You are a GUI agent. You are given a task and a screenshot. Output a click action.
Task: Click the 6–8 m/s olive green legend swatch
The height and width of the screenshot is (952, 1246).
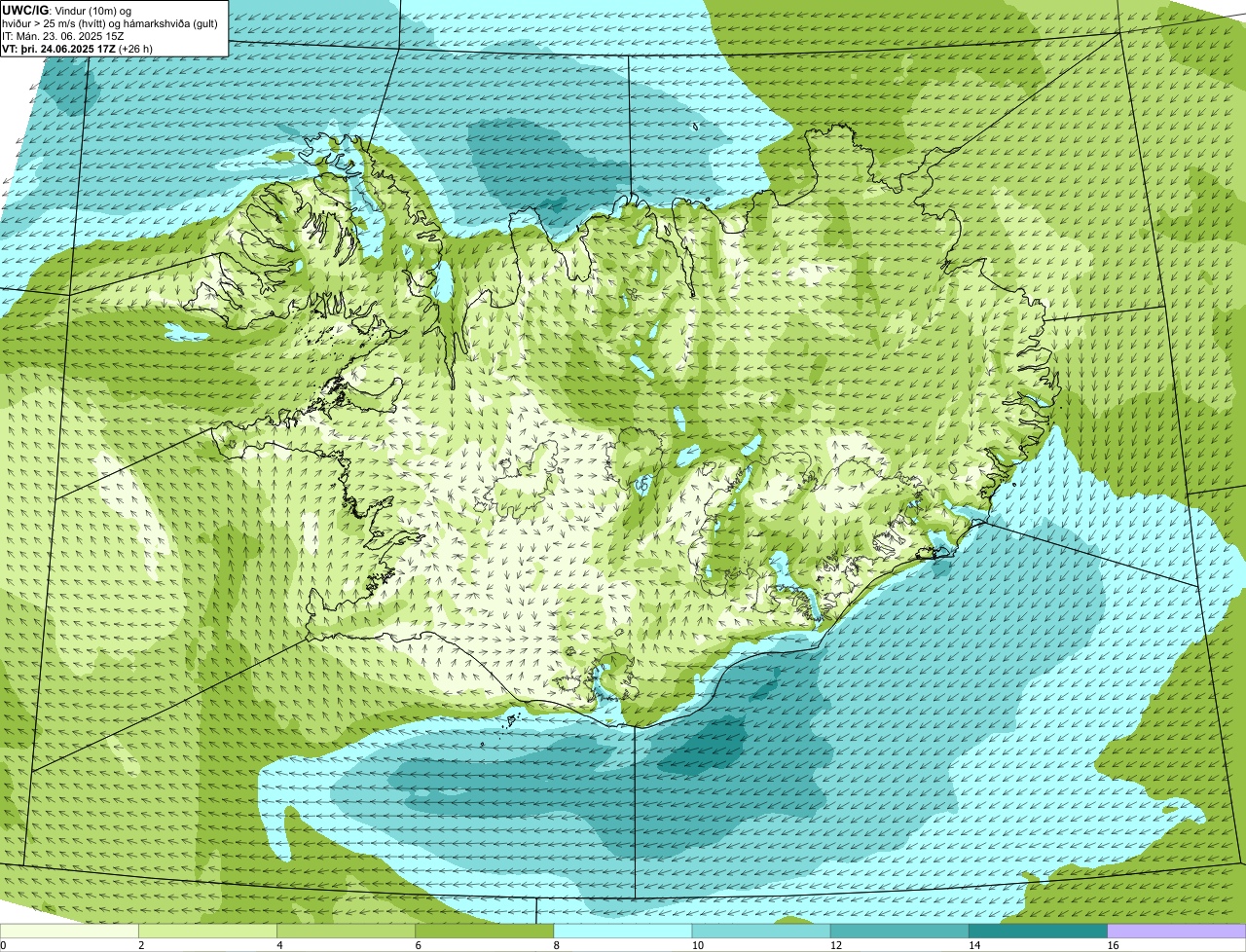[x=485, y=932]
